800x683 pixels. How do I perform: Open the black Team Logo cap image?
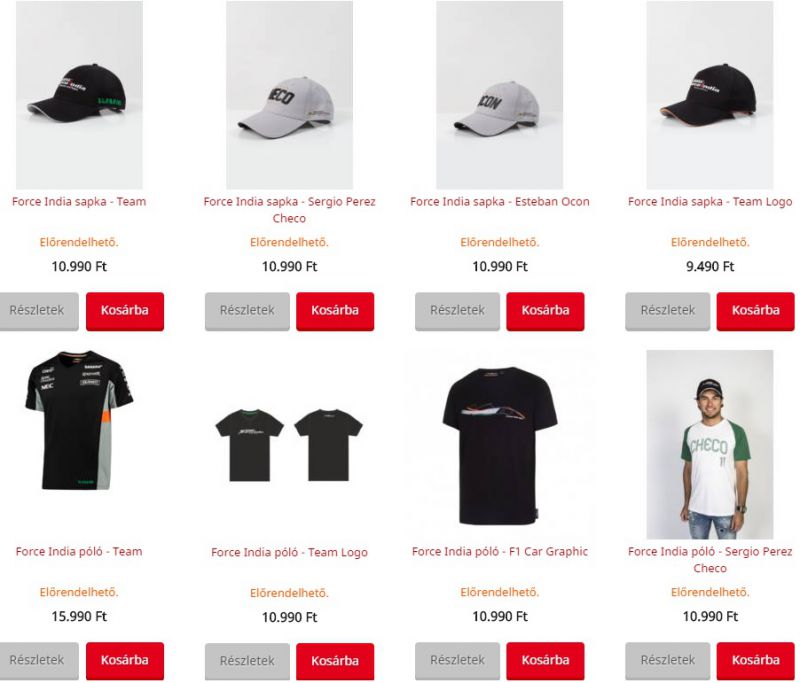[710, 95]
